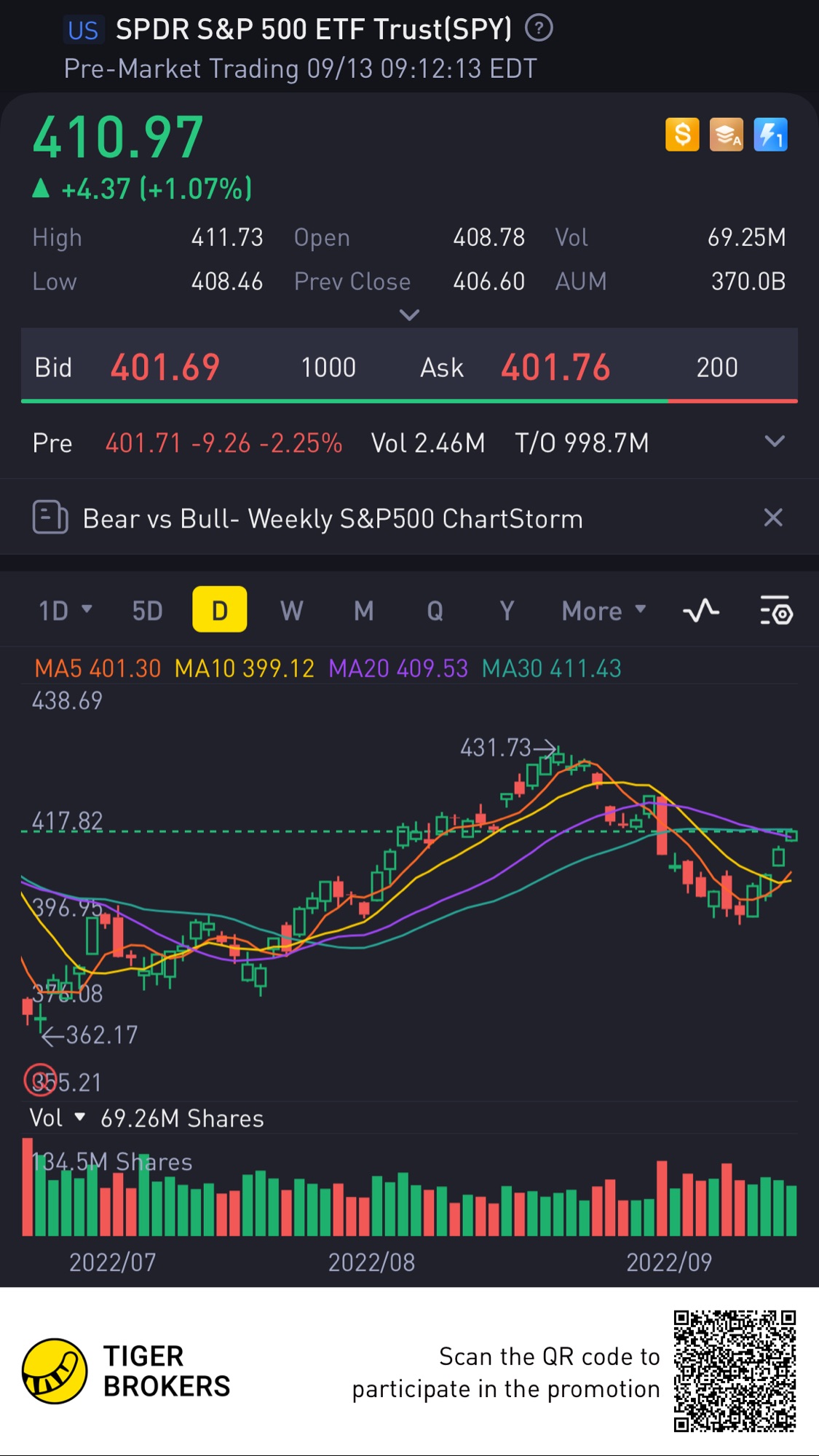
Task: Tap the Prev Close value 406.60
Action: (x=488, y=281)
